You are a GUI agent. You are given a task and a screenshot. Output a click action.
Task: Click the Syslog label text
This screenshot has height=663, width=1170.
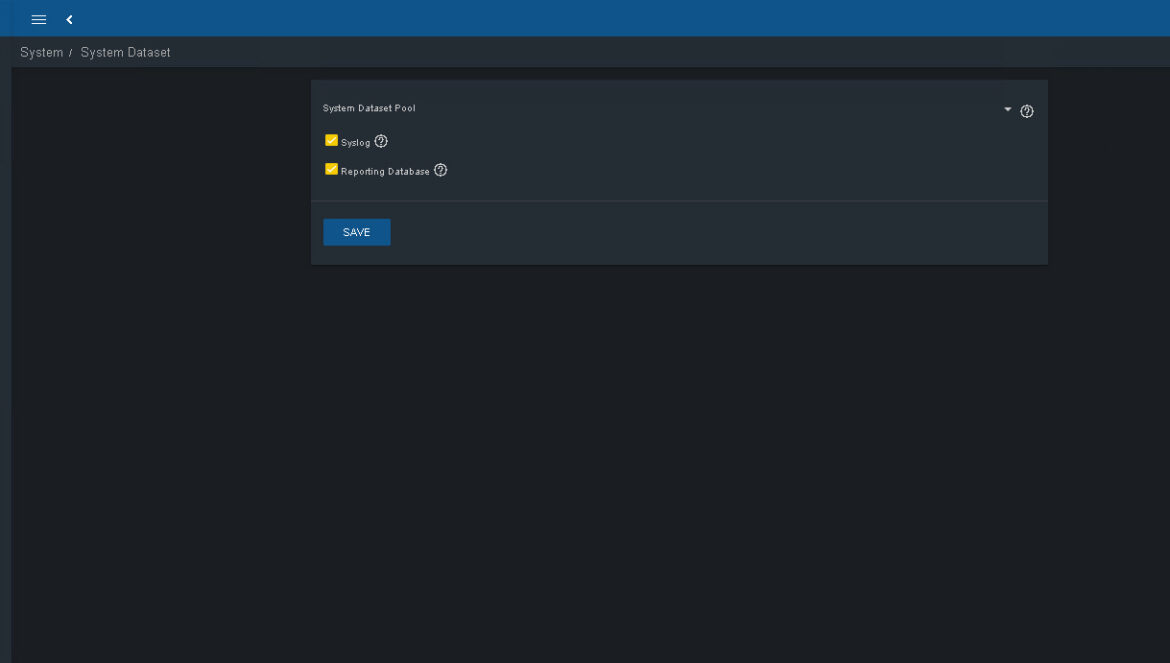[355, 142]
